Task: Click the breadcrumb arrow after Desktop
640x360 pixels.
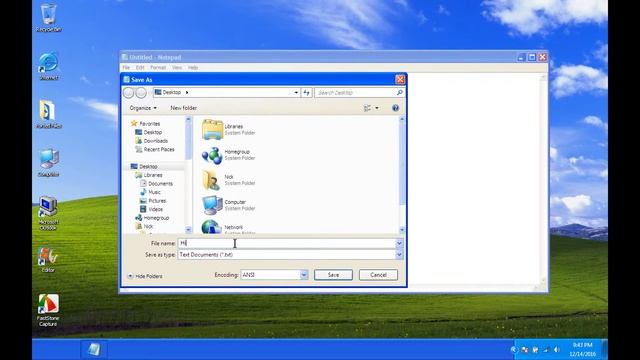Action: tap(187, 93)
